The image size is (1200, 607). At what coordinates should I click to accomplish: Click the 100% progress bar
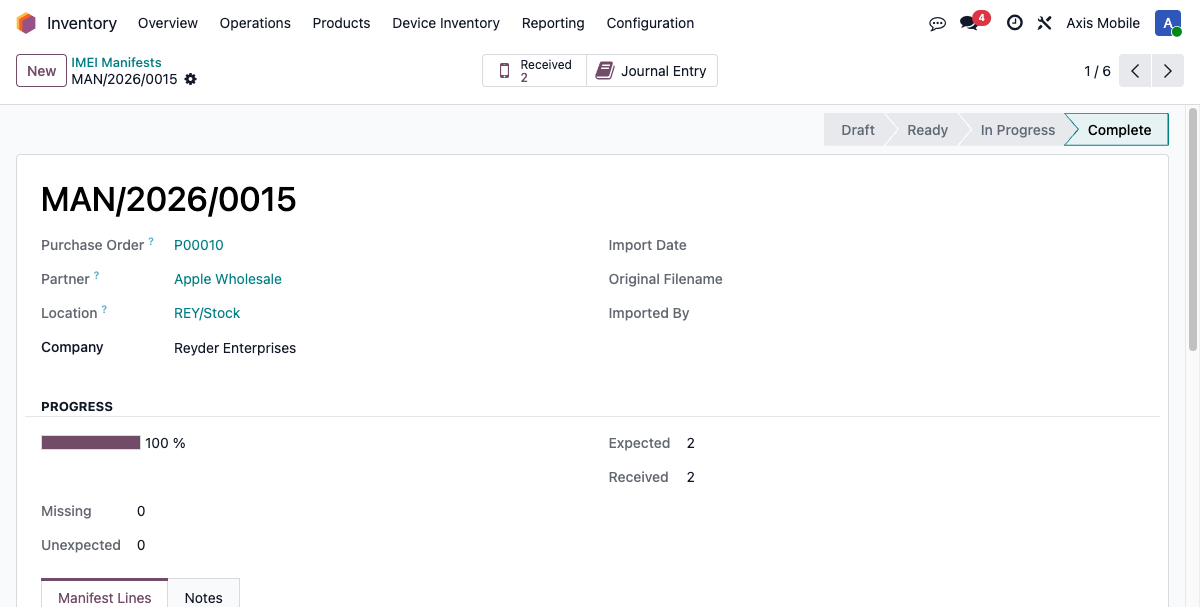tap(91, 443)
